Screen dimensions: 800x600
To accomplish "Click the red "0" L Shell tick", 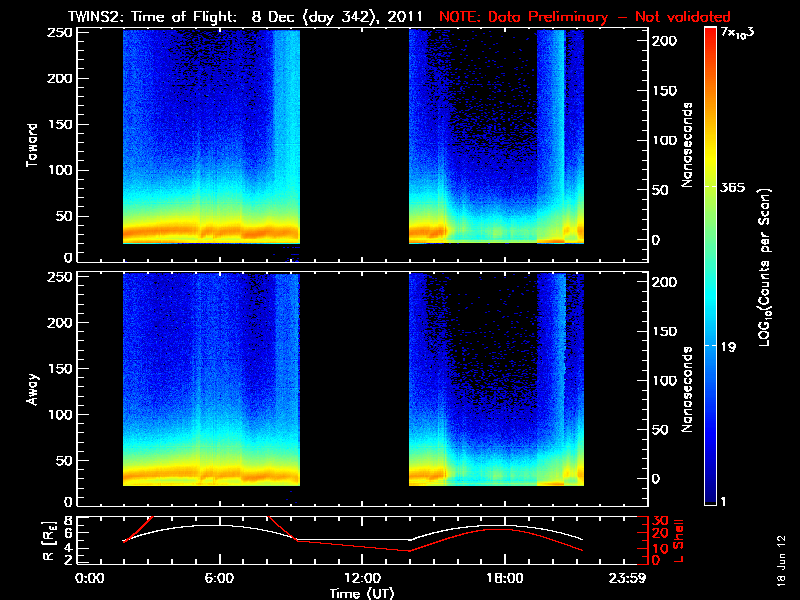I will (x=657, y=560).
